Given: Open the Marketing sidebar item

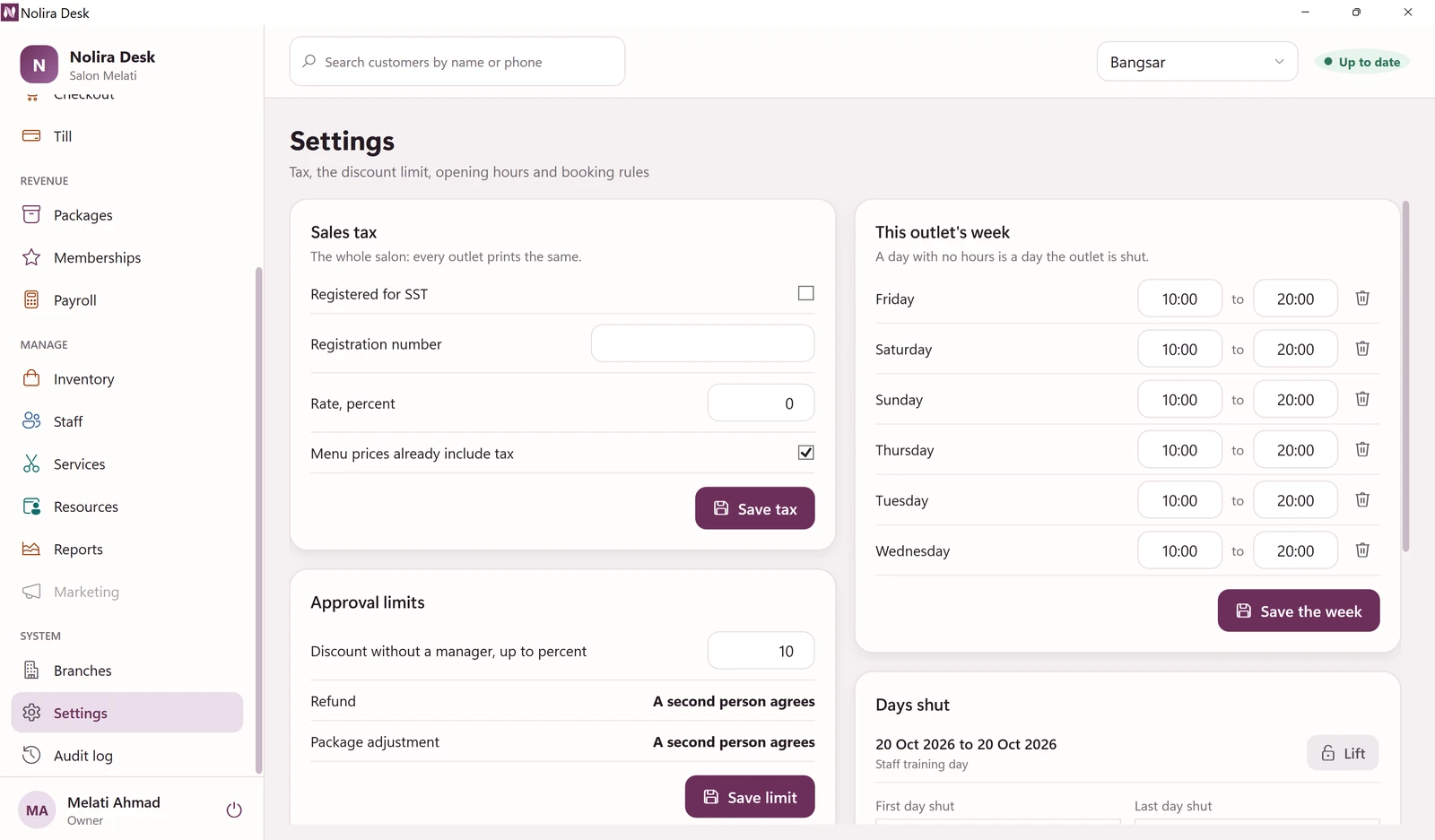Looking at the screenshot, I should click(x=126, y=592).
